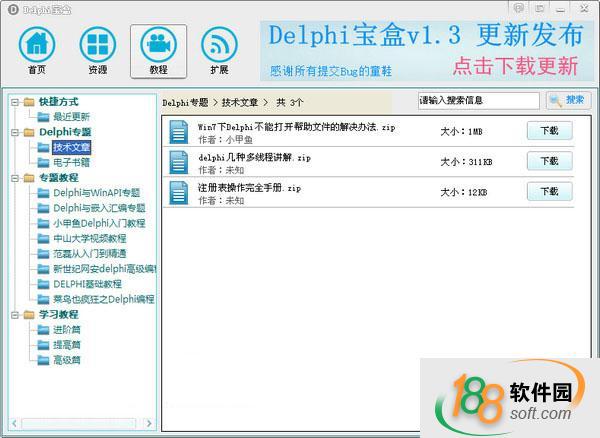600x438 pixels.
Task: Open the 首页 home icon
Action: (x=37, y=50)
